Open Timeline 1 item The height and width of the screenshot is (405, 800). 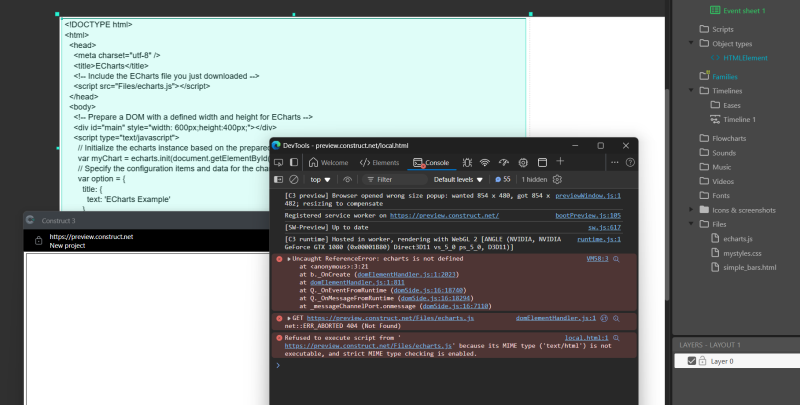tap(733, 119)
